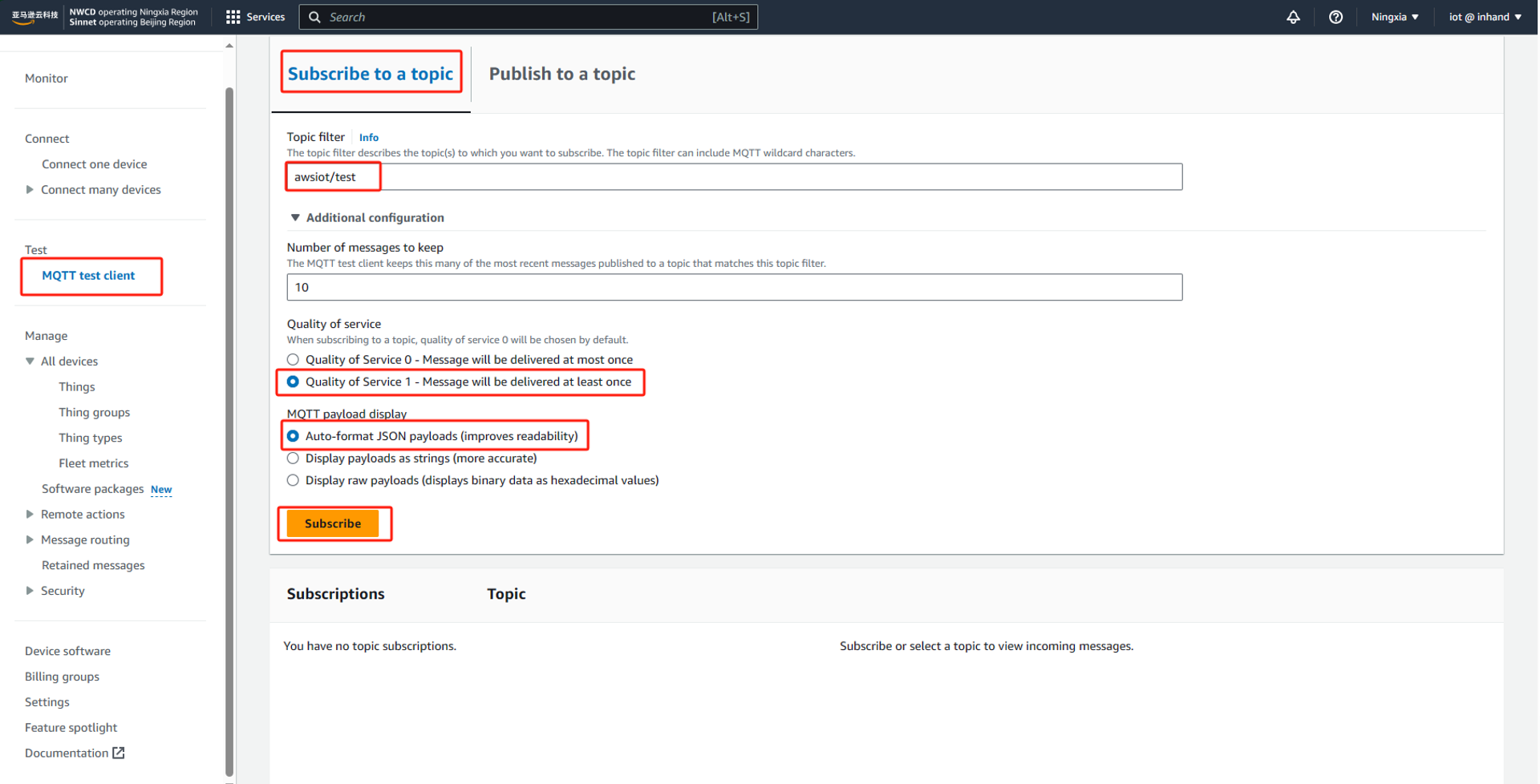The image size is (1540, 784).
Task: Select Display payloads as strings option
Action: point(294,459)
